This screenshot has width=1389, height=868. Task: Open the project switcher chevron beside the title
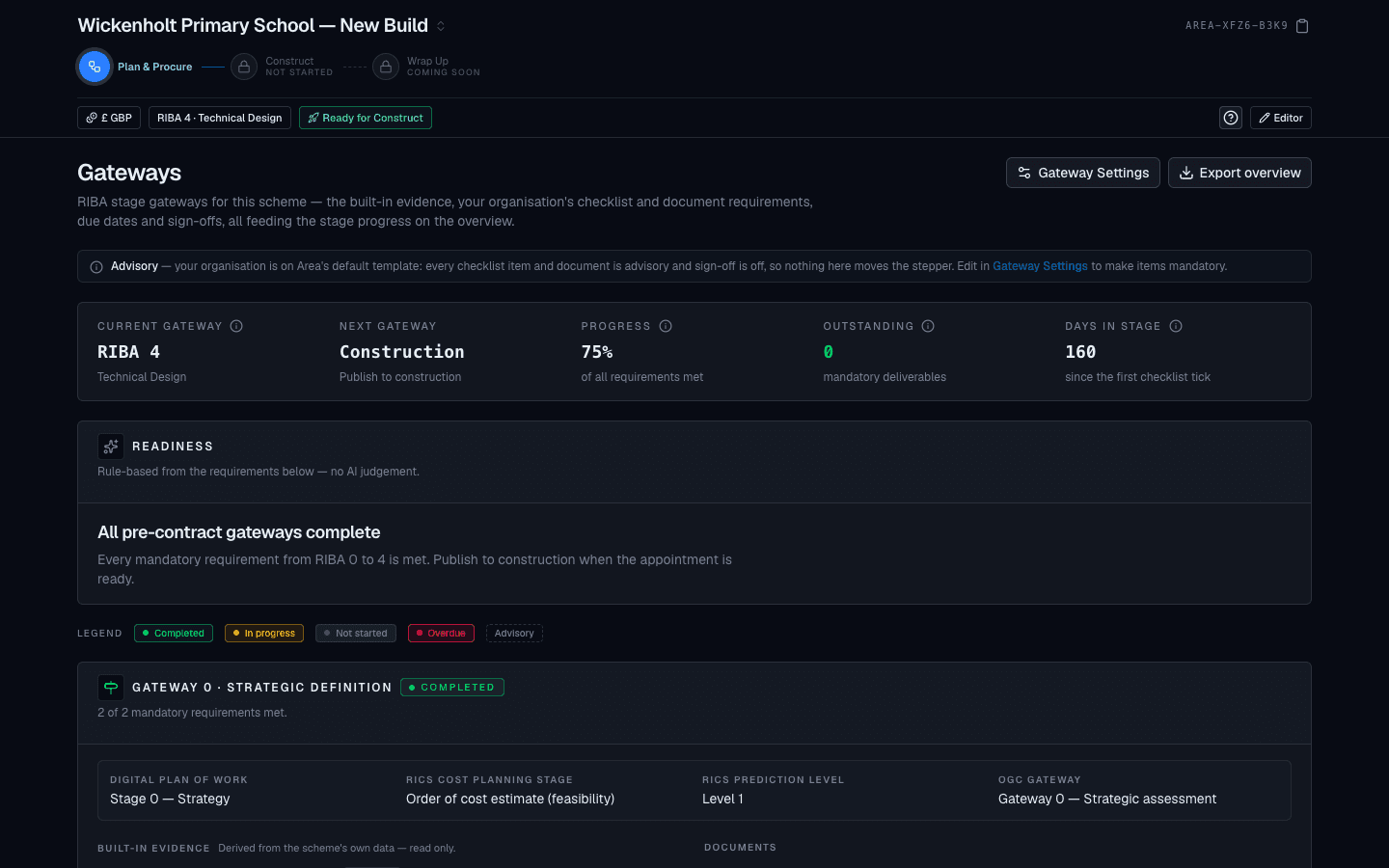(x=441, y=26)
